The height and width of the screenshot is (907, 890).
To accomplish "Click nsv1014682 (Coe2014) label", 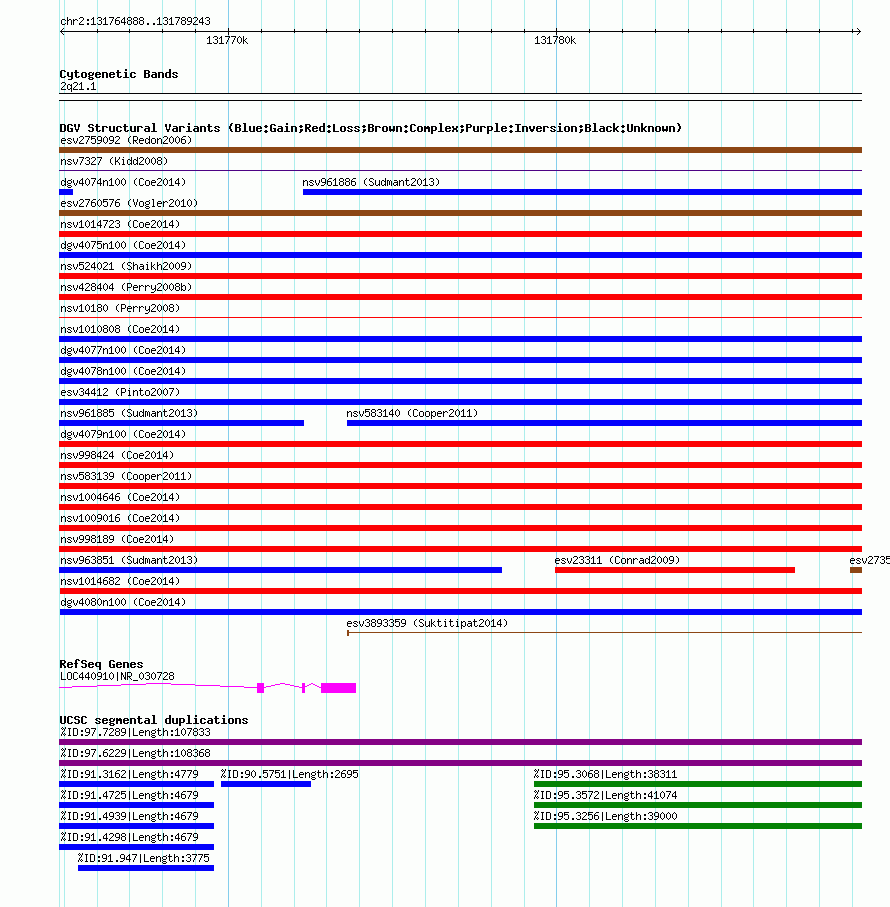I will [120, 581].
